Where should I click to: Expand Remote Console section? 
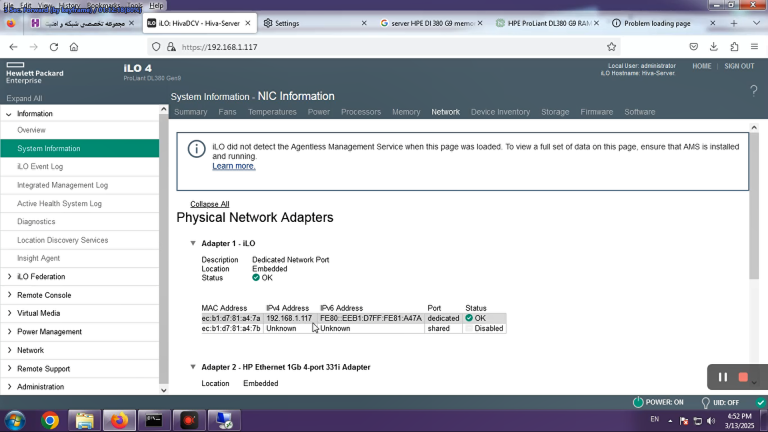pyautogui.click(x=9, y=295)
